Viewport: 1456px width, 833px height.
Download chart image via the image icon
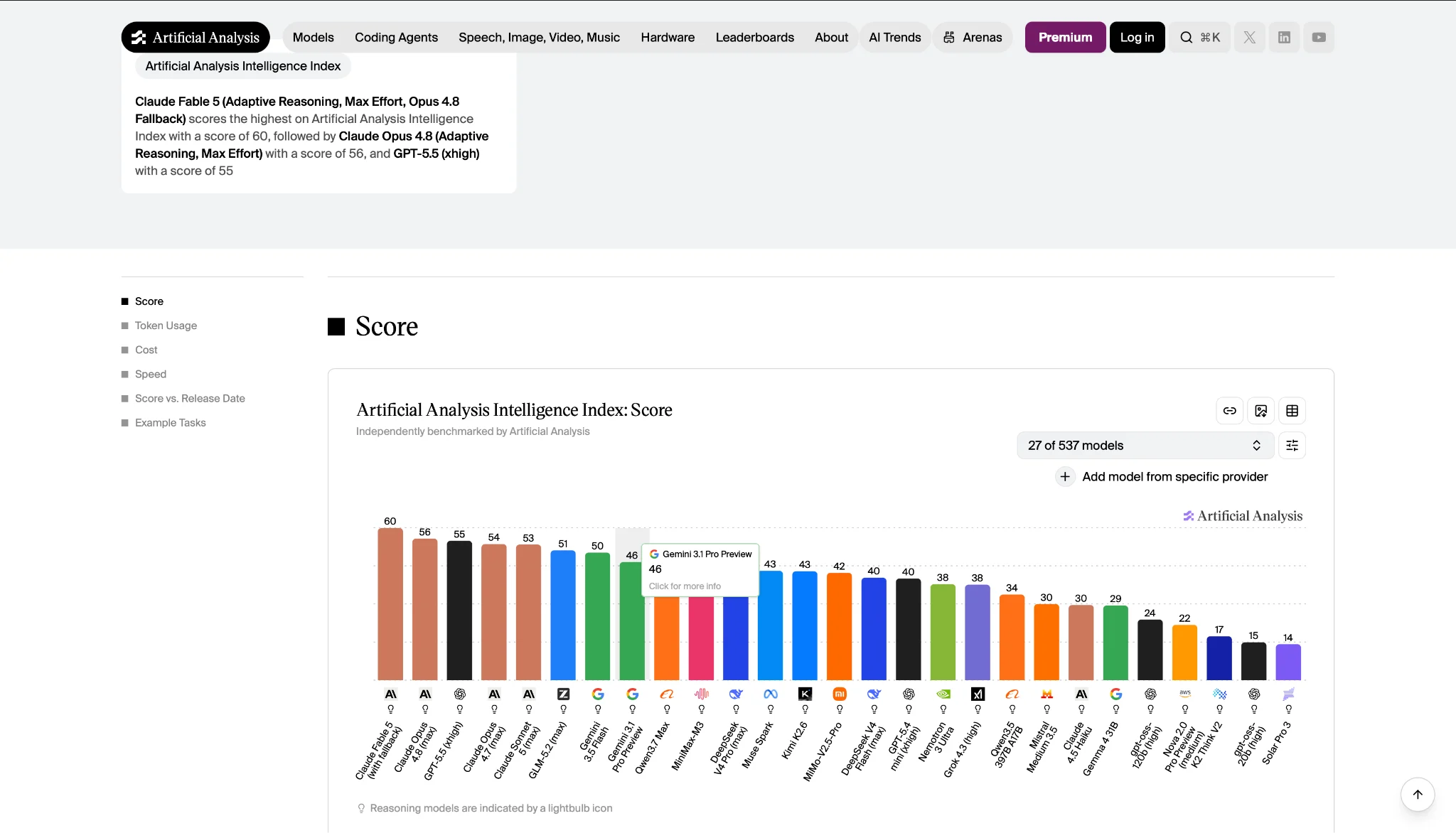tap(1261, 411)
